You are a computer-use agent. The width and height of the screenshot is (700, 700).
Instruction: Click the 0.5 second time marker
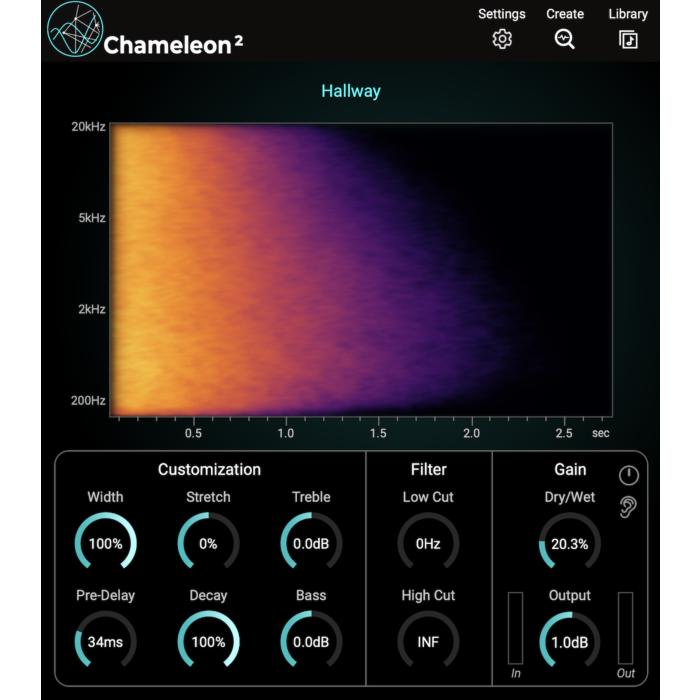(x=193, y=433)
